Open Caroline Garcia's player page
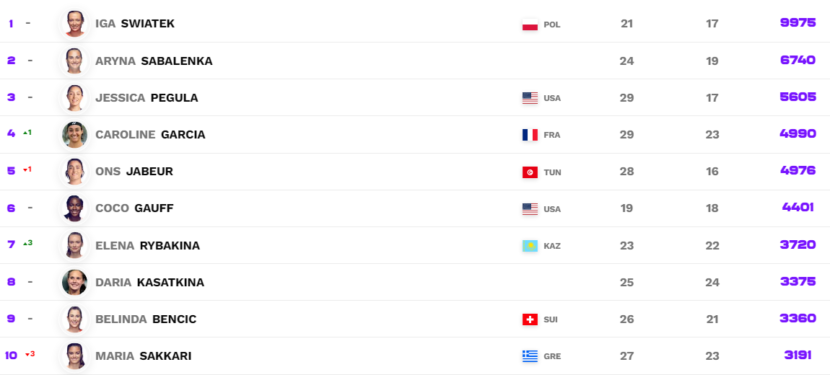This screenshot has height=375, width=830. 150,135
